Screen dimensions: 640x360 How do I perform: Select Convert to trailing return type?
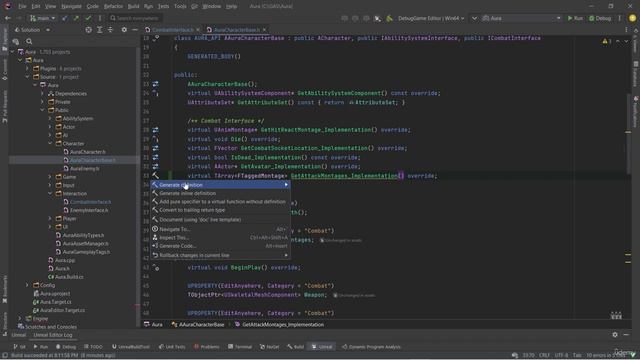click(x=220, y=210)
